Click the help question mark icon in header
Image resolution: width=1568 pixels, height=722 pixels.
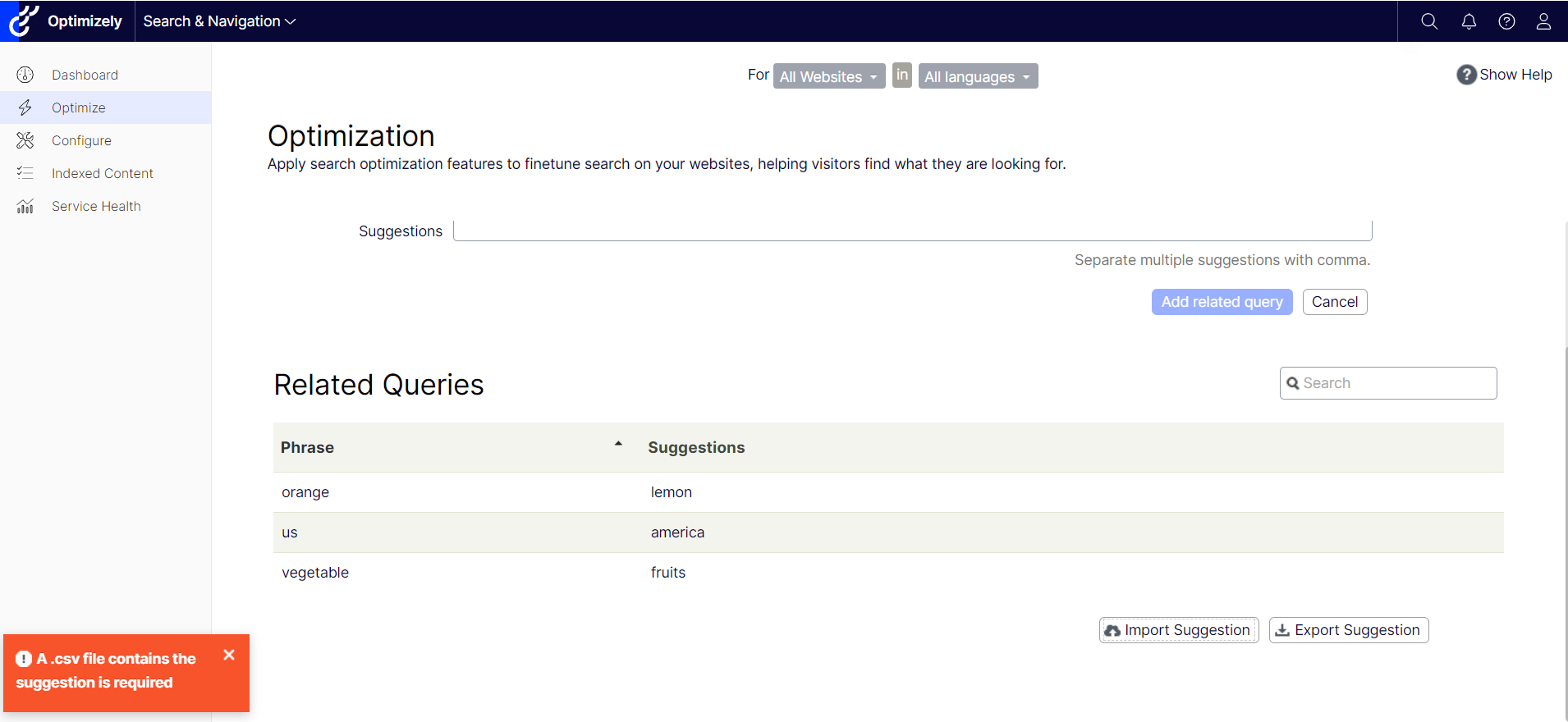1506,21
